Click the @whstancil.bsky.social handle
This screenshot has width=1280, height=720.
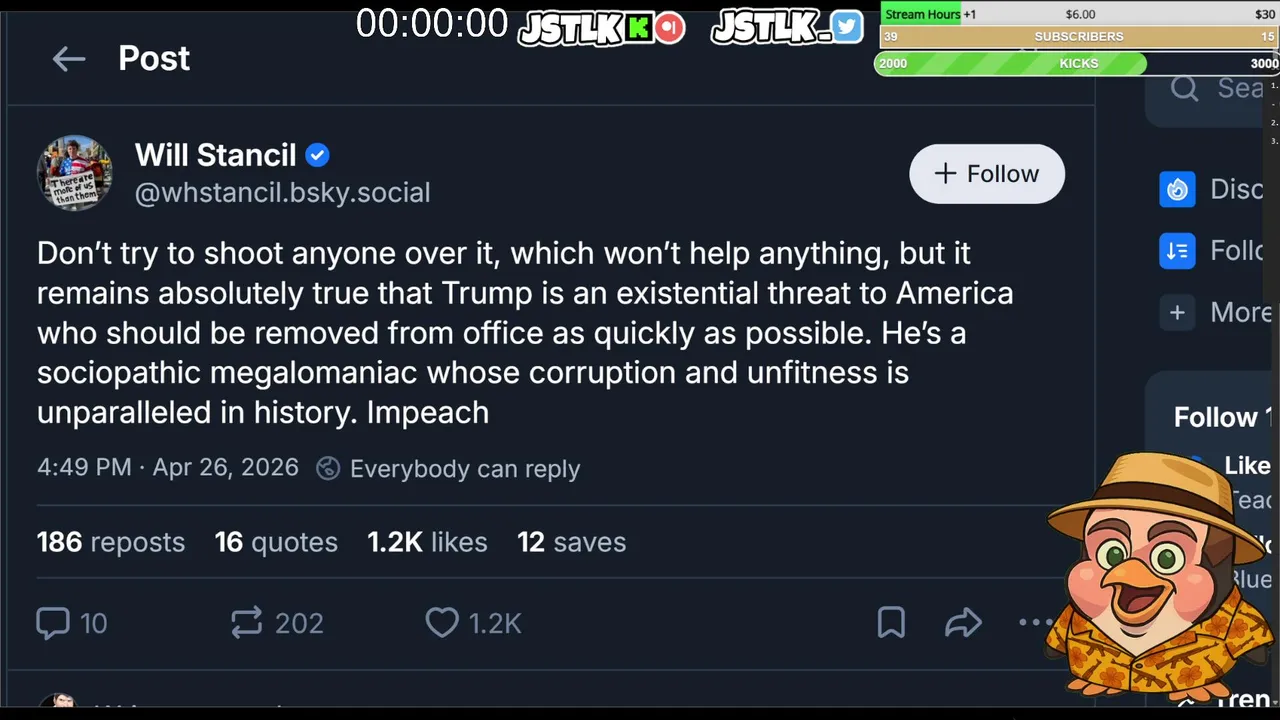282,193
